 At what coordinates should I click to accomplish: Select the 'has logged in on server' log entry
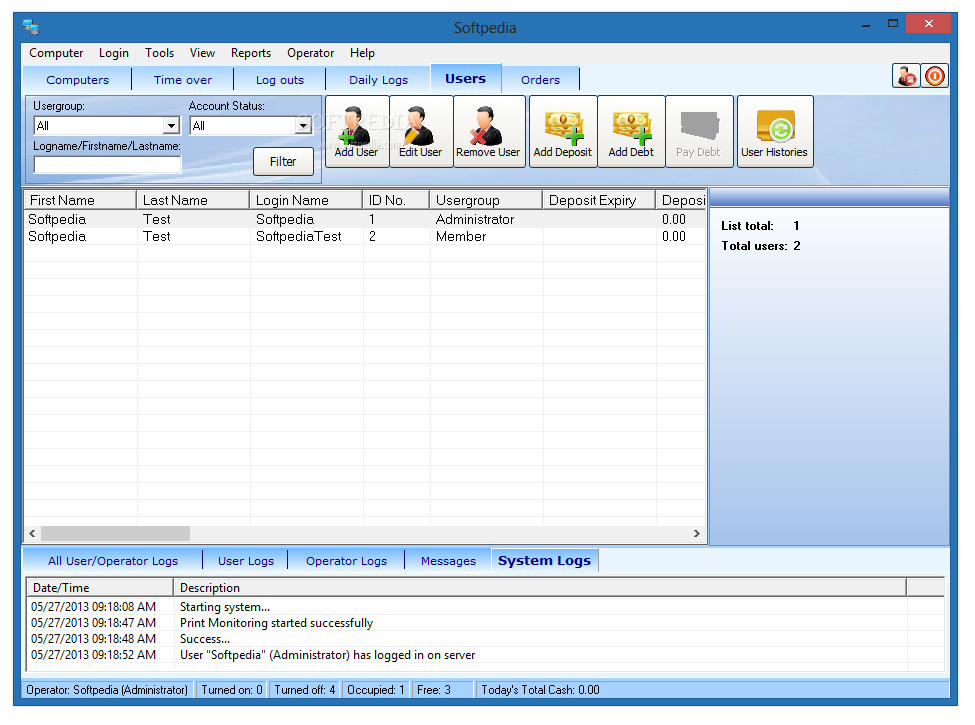[485, 655]
